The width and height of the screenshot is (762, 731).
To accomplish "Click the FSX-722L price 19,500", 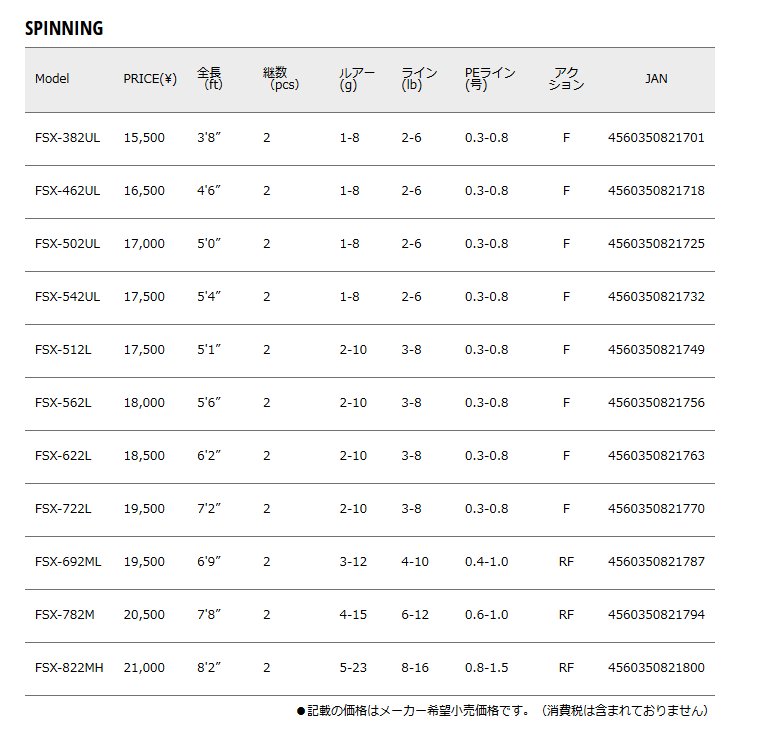I will pos(144,509).
